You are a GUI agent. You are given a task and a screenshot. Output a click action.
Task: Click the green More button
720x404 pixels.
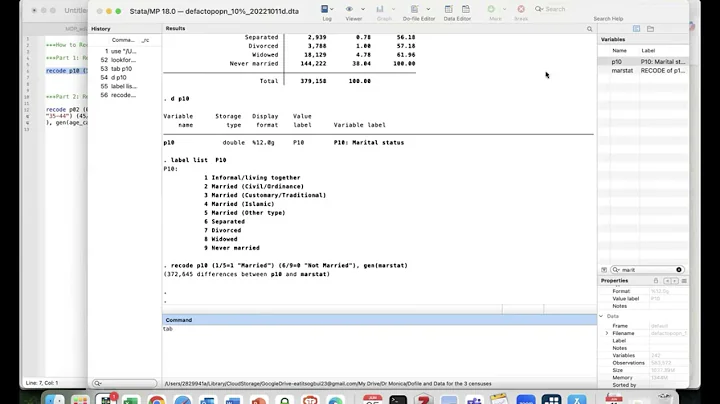pos(491,9)
